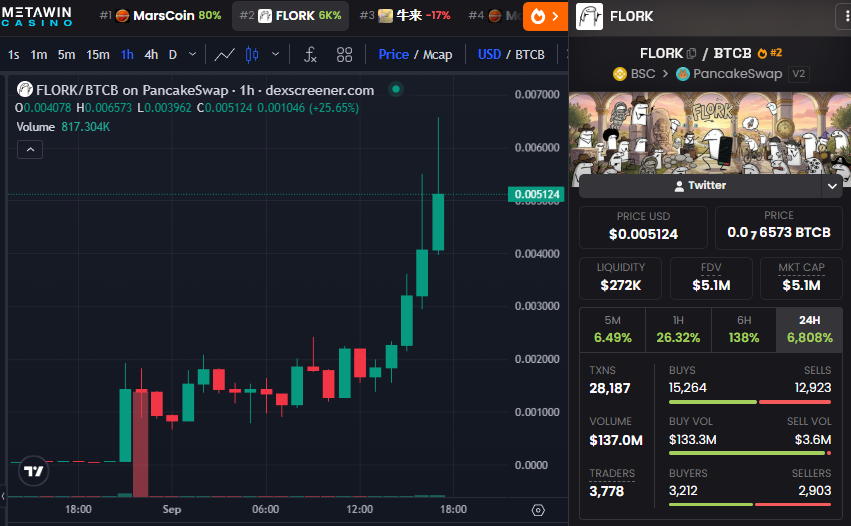Click the orange fire trending button
This screenshot has height=526, width=851.
pos(545,16)
